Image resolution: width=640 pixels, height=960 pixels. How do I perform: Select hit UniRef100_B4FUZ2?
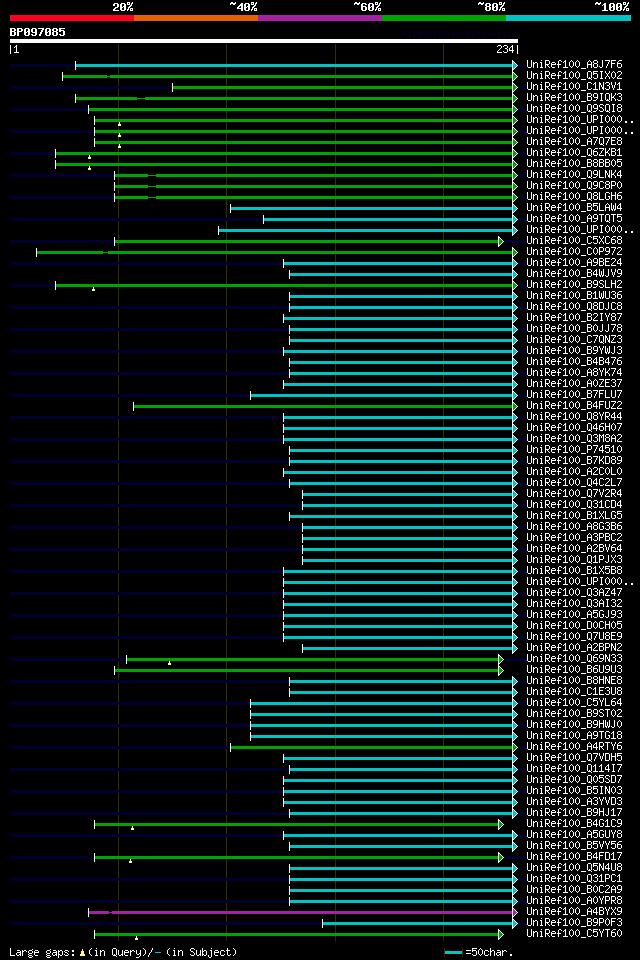[574, 406]
